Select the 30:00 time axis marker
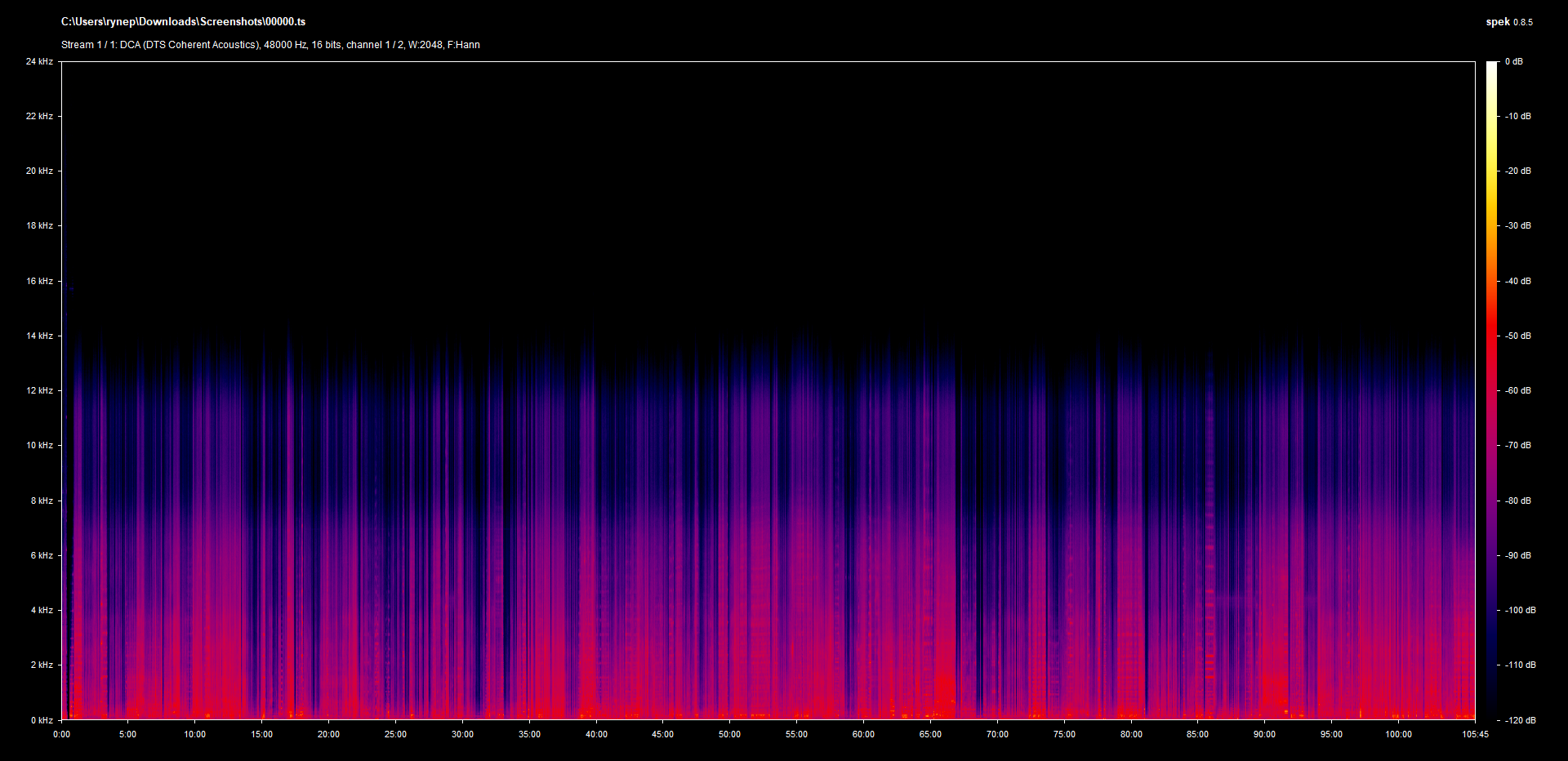 coord(462,735)
